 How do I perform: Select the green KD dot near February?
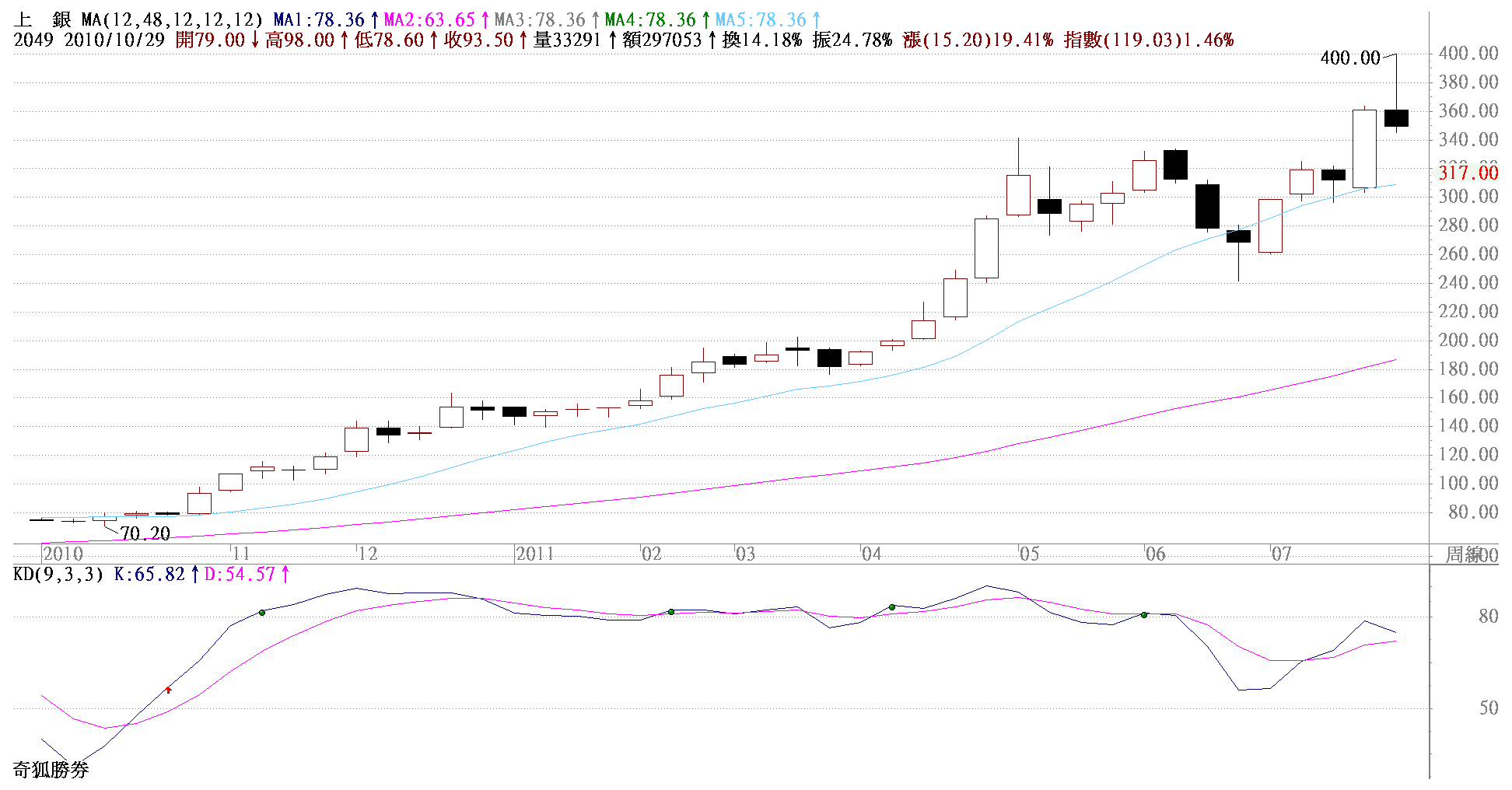(671, 612)
